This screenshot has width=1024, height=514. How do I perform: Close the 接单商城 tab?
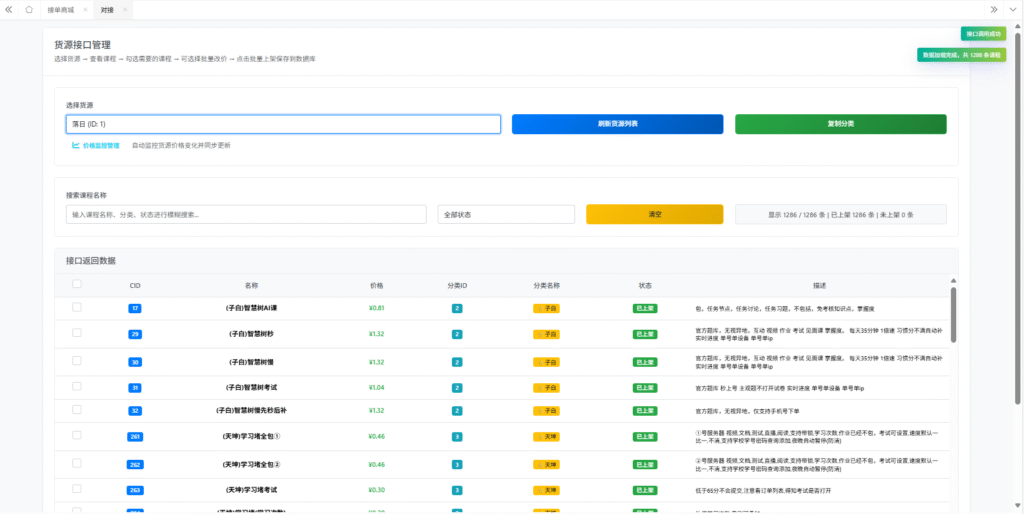(85, 9)
